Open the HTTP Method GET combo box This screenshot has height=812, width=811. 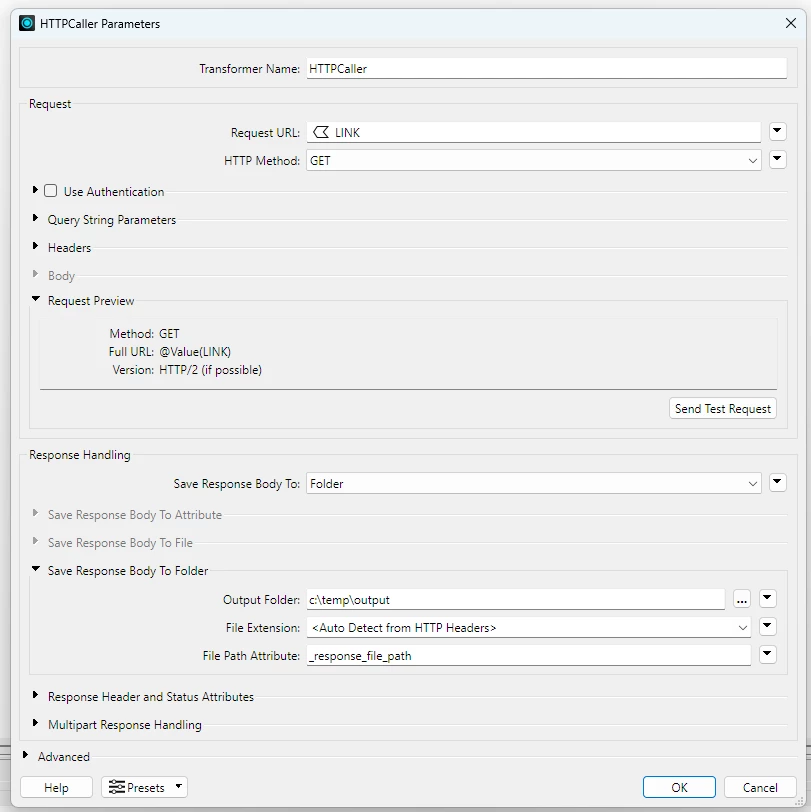[533, 161]
